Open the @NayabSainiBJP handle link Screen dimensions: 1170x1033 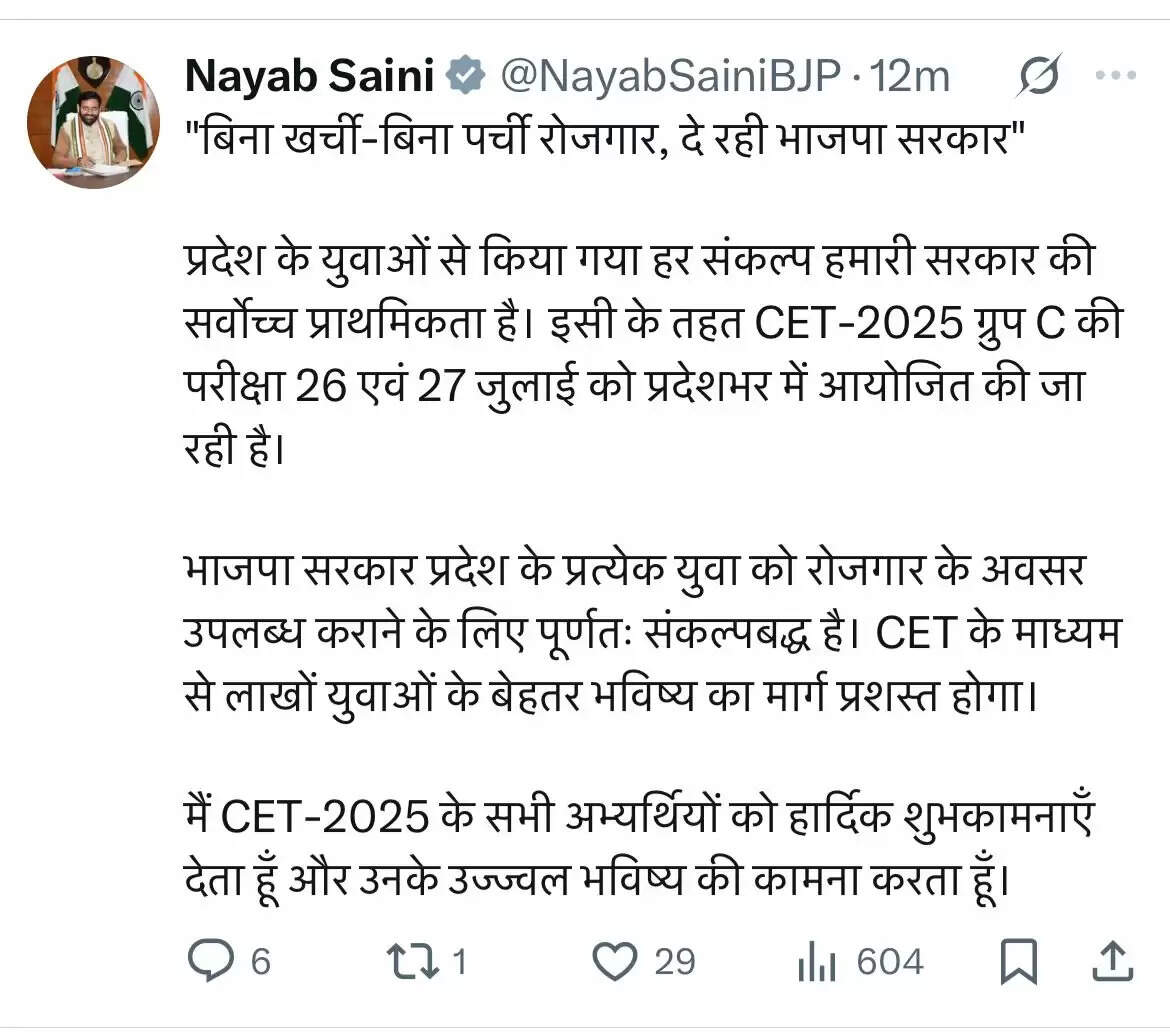tap(670, 77)
